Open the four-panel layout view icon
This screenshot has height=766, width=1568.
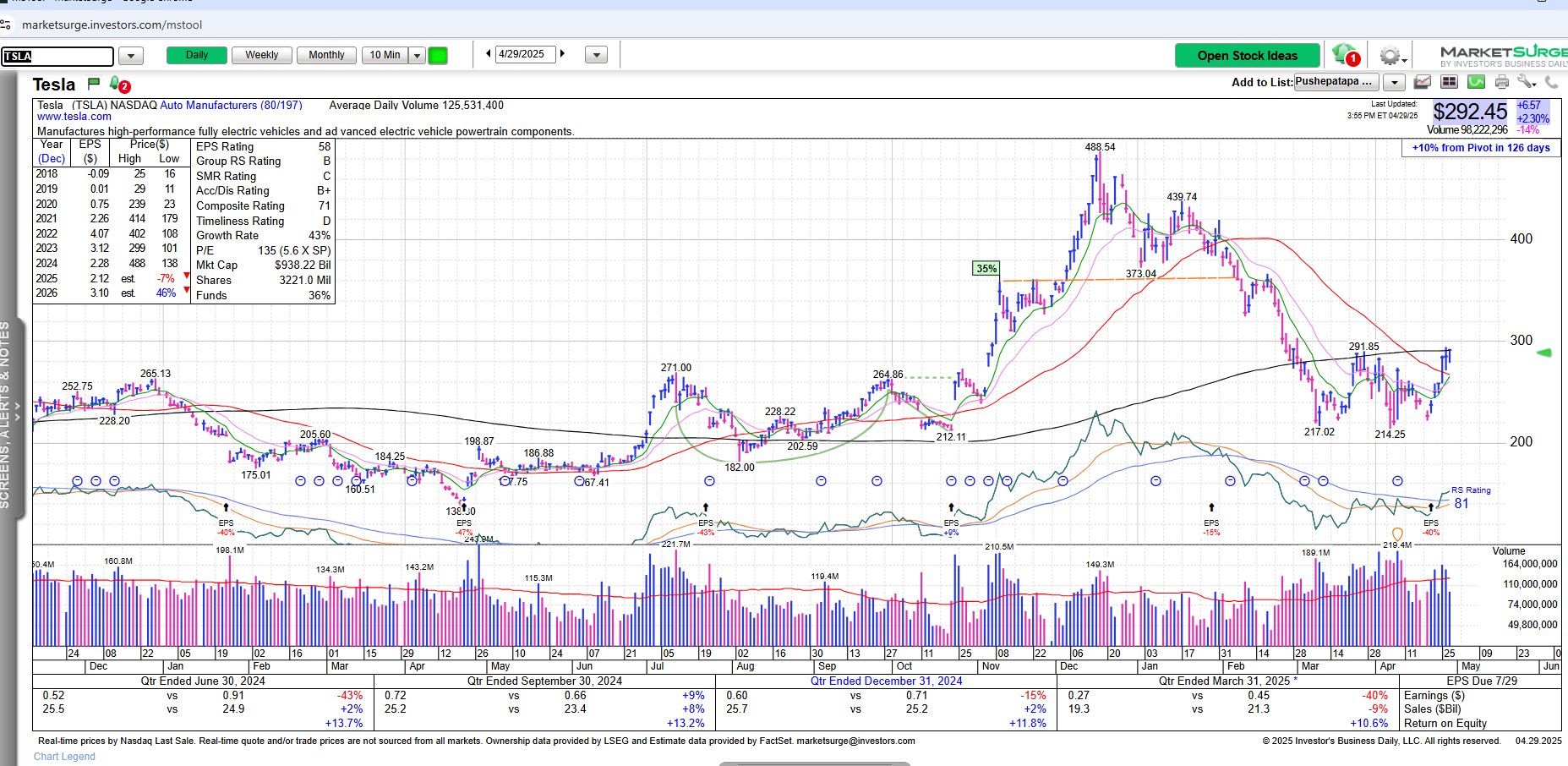[1449, 82]
